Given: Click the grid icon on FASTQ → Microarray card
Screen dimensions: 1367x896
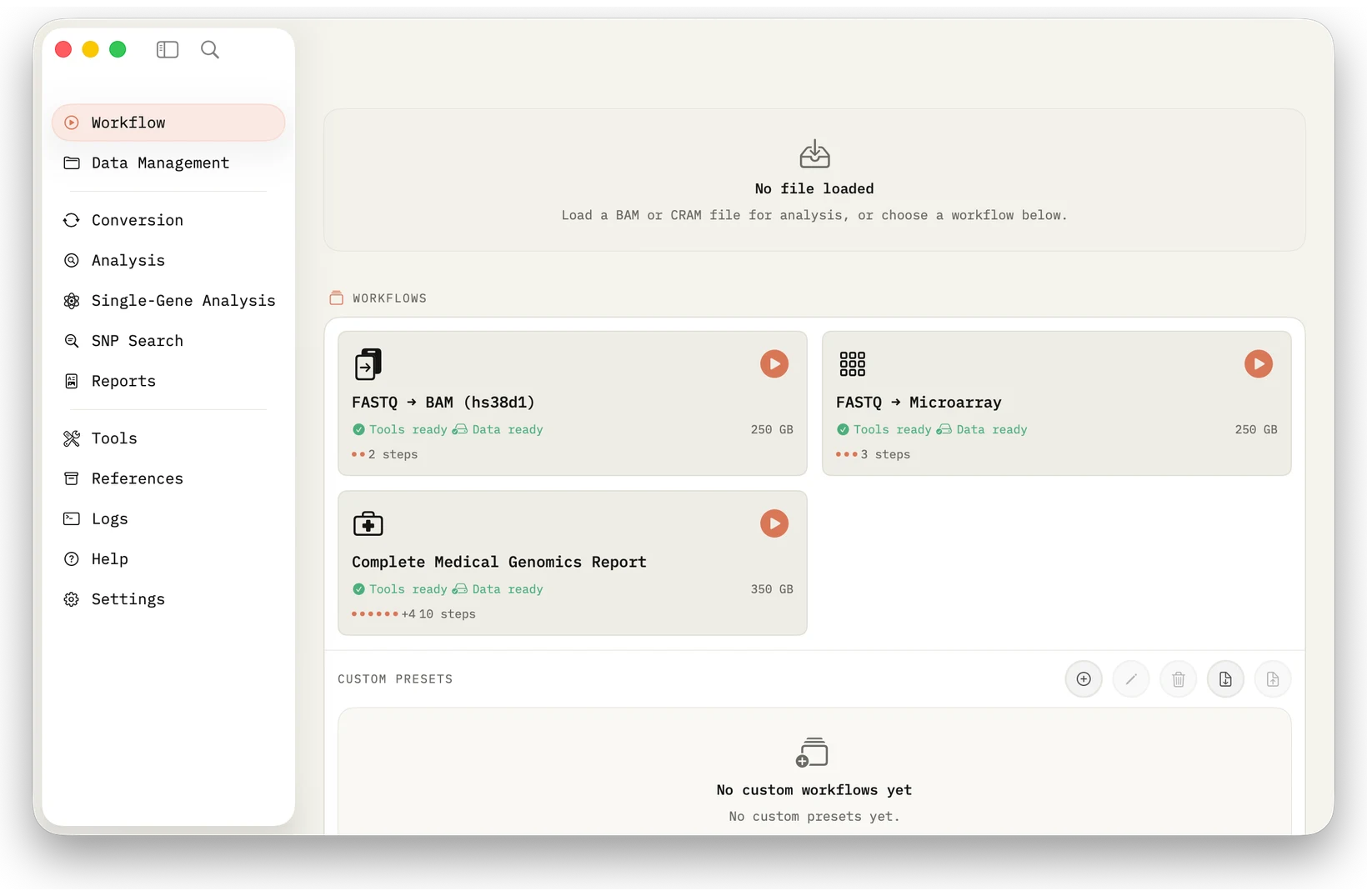Looking at the screenshot, I should tap(852, 364).
